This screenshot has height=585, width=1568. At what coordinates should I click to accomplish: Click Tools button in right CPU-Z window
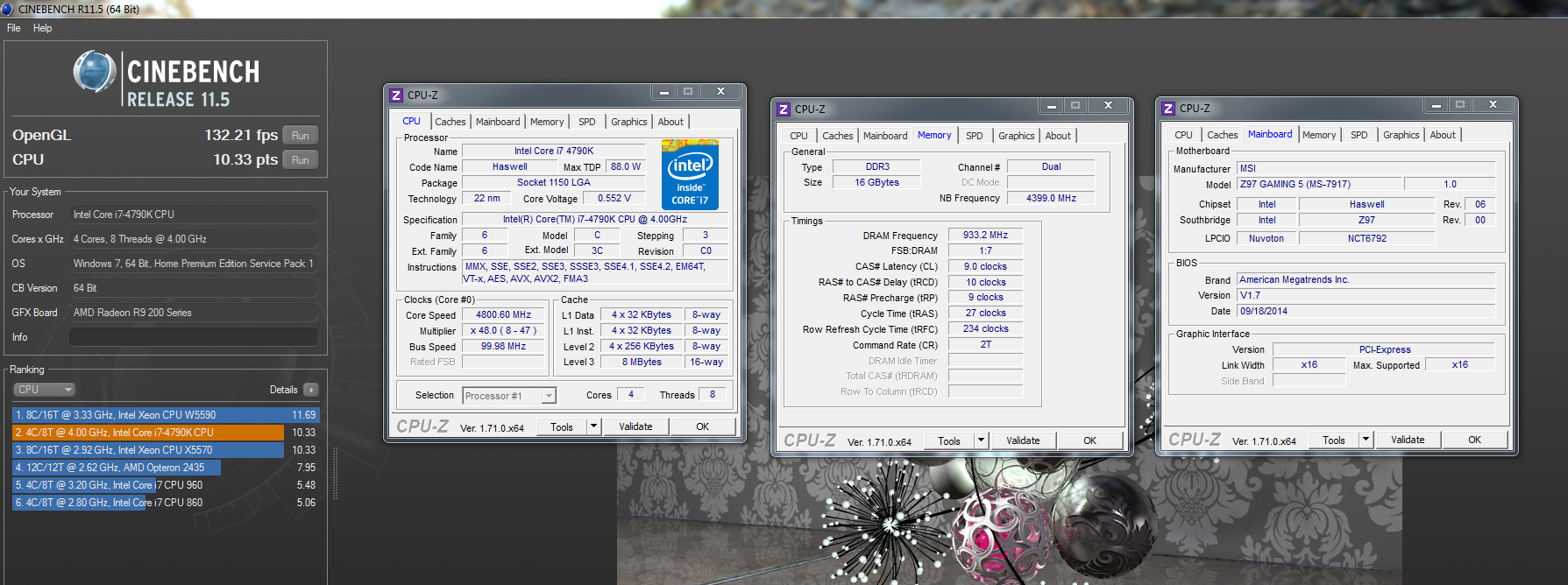tap(1334, 441)
